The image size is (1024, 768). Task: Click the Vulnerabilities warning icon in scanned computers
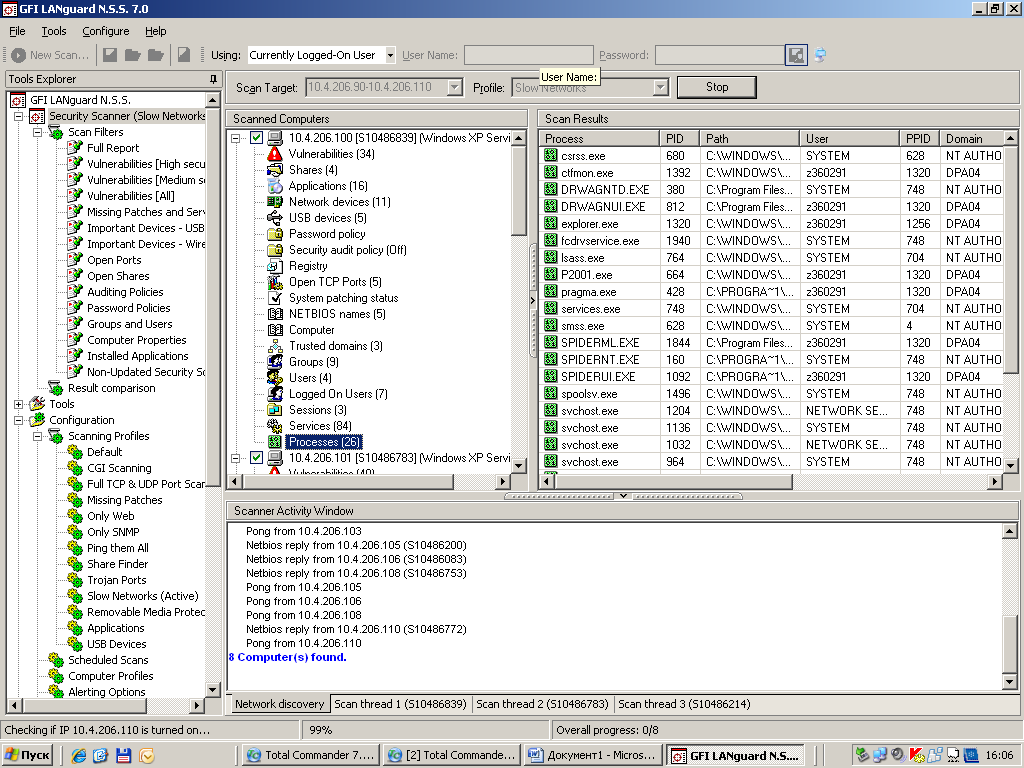(x=275, y=154)
